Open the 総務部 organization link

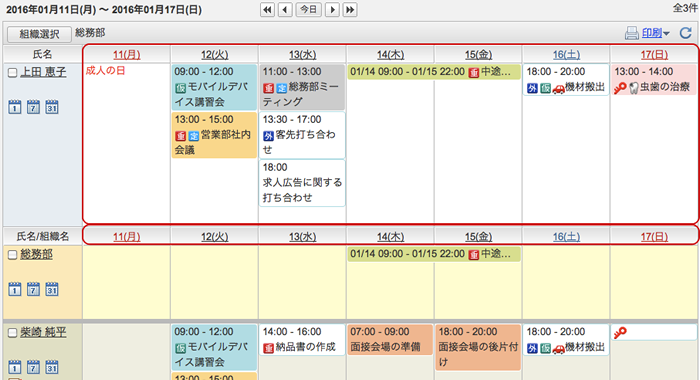tap(37, 254)
